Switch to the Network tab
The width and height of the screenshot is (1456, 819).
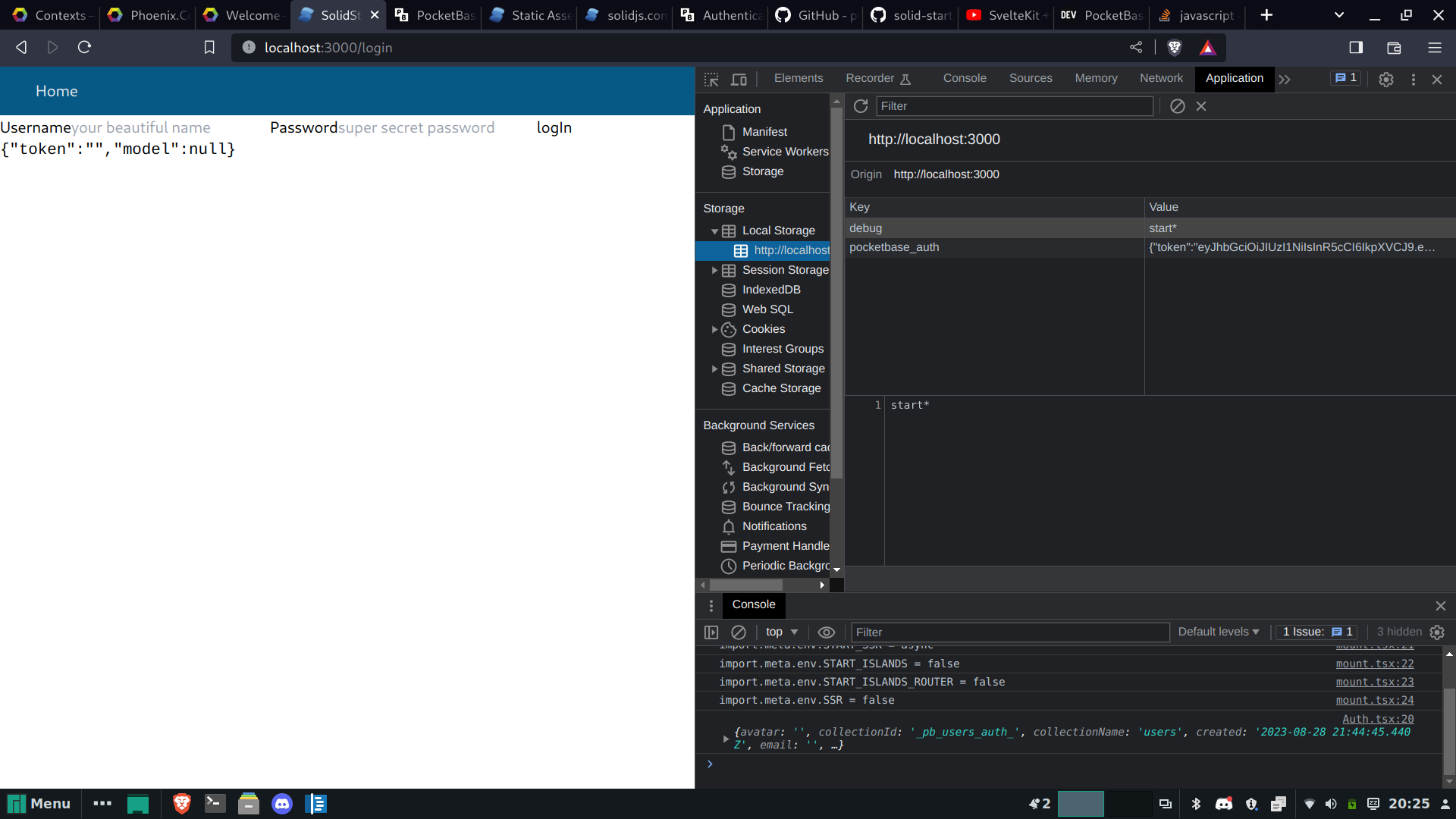coord(1161,78)
